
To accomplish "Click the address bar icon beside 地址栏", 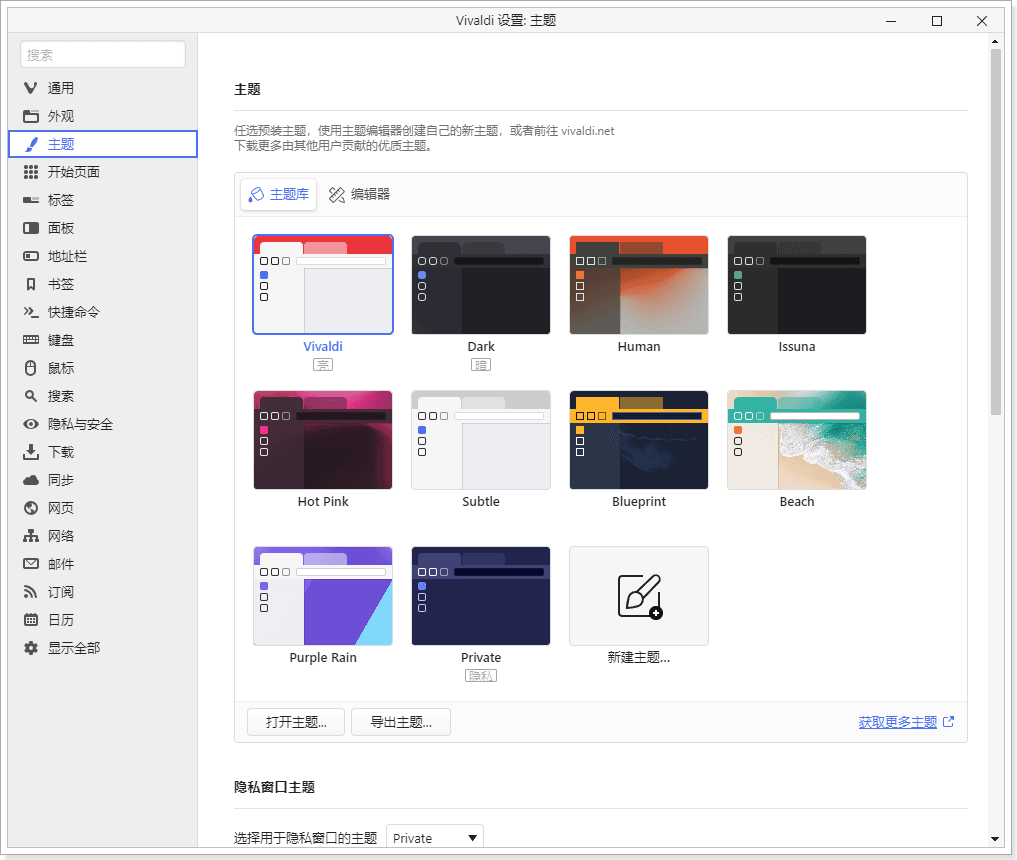I will click(x=30, y=256).
